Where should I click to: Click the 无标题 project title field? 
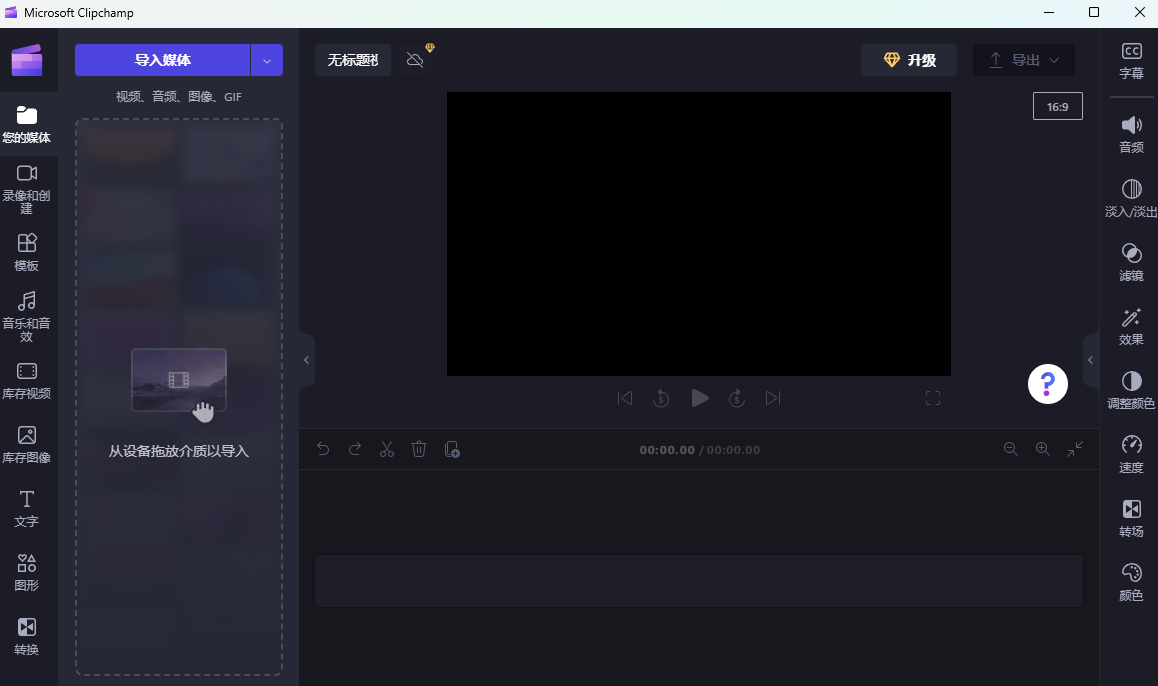point(353,60)
